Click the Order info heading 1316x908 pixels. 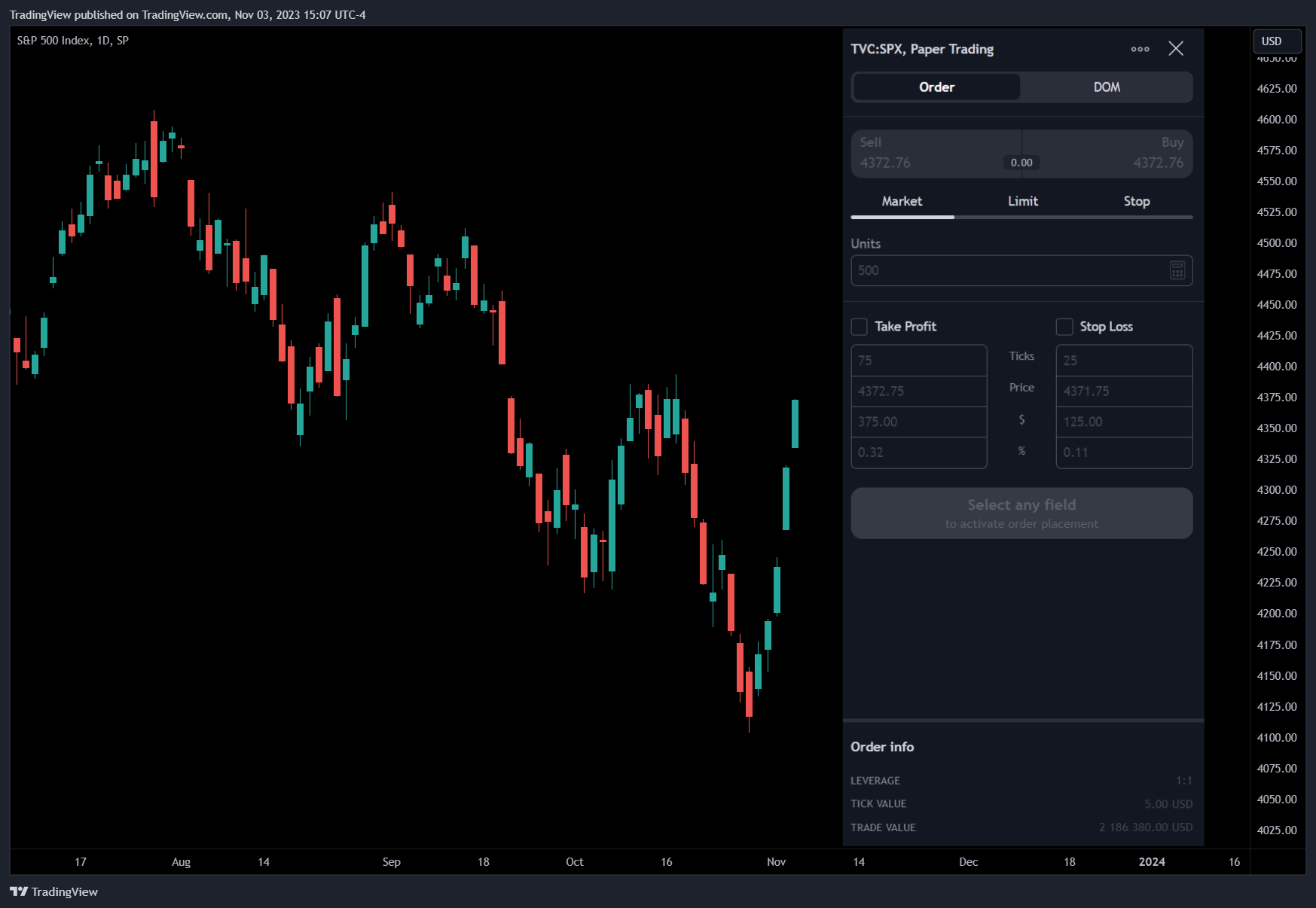click(882, 747)
